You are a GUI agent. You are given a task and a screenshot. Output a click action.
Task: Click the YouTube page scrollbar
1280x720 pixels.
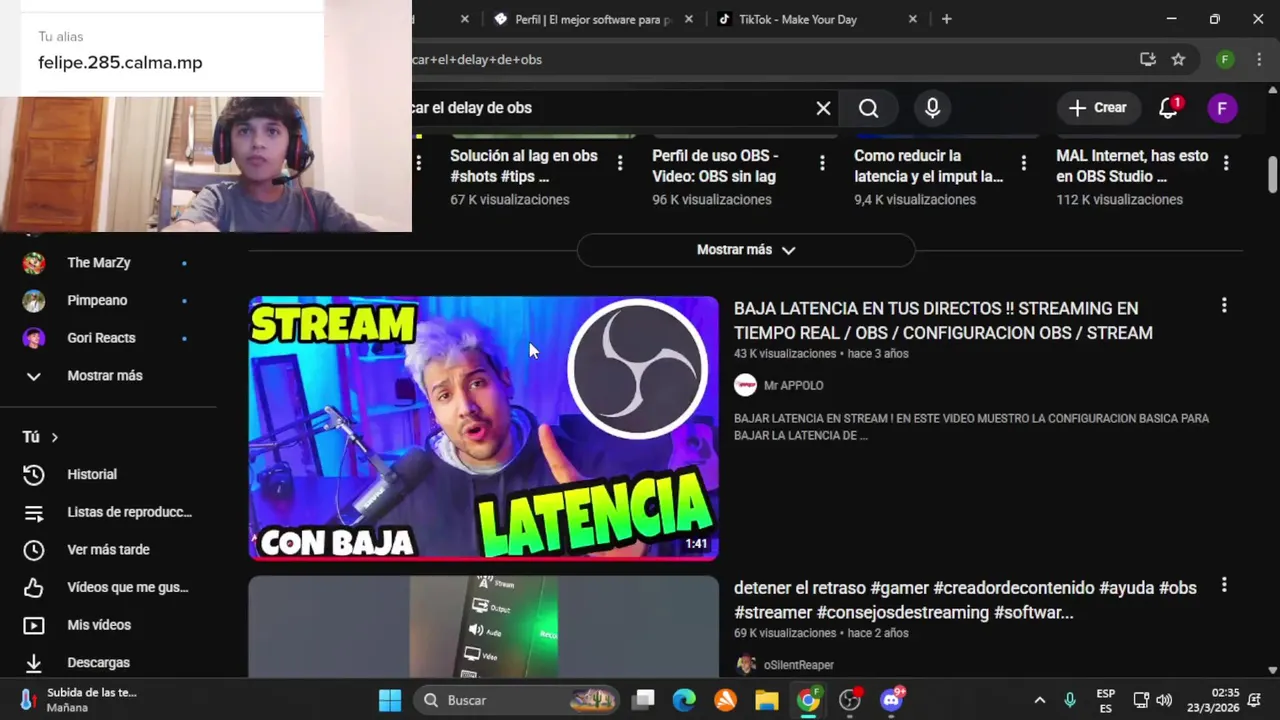[1272, 176]
